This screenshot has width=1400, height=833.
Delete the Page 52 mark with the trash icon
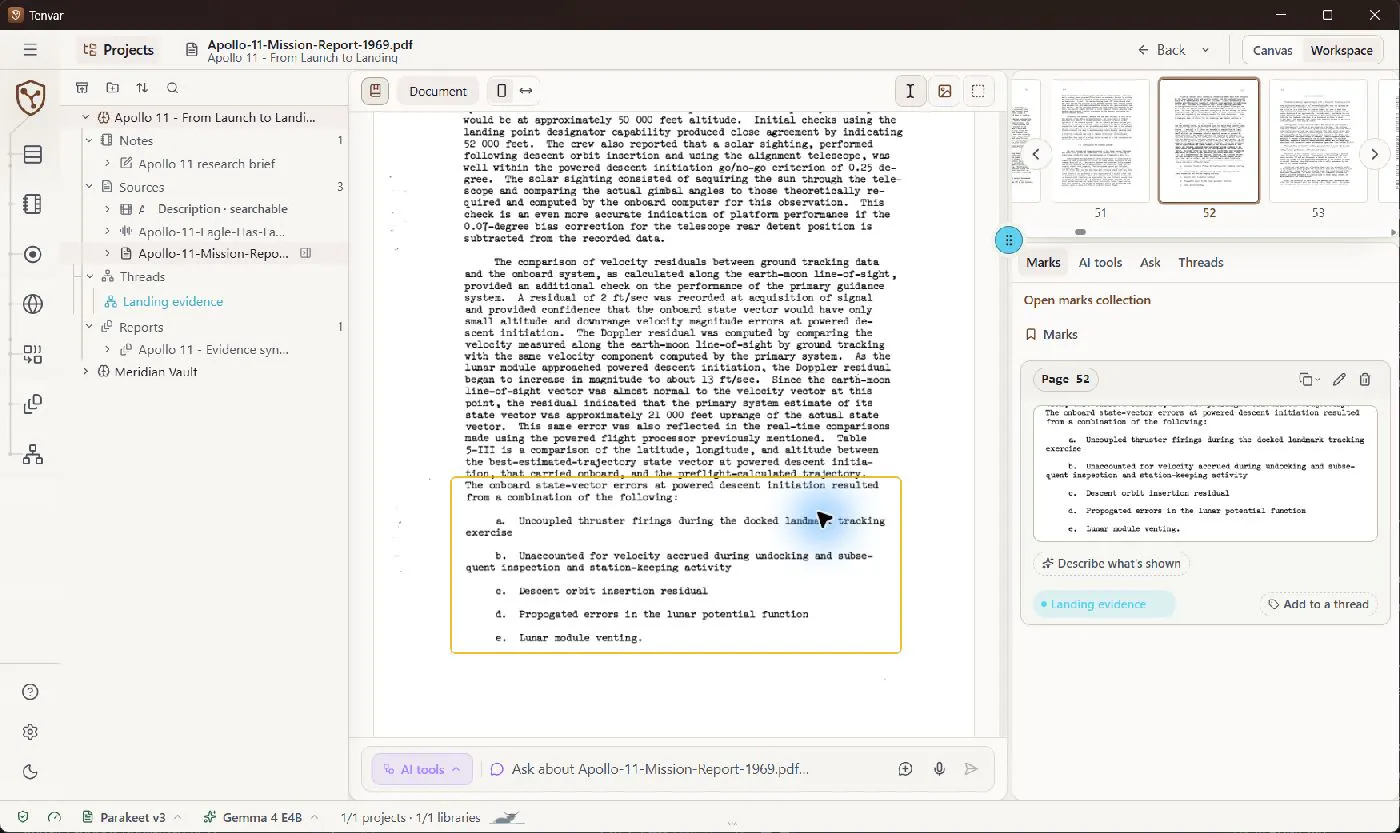[1365, 380]
